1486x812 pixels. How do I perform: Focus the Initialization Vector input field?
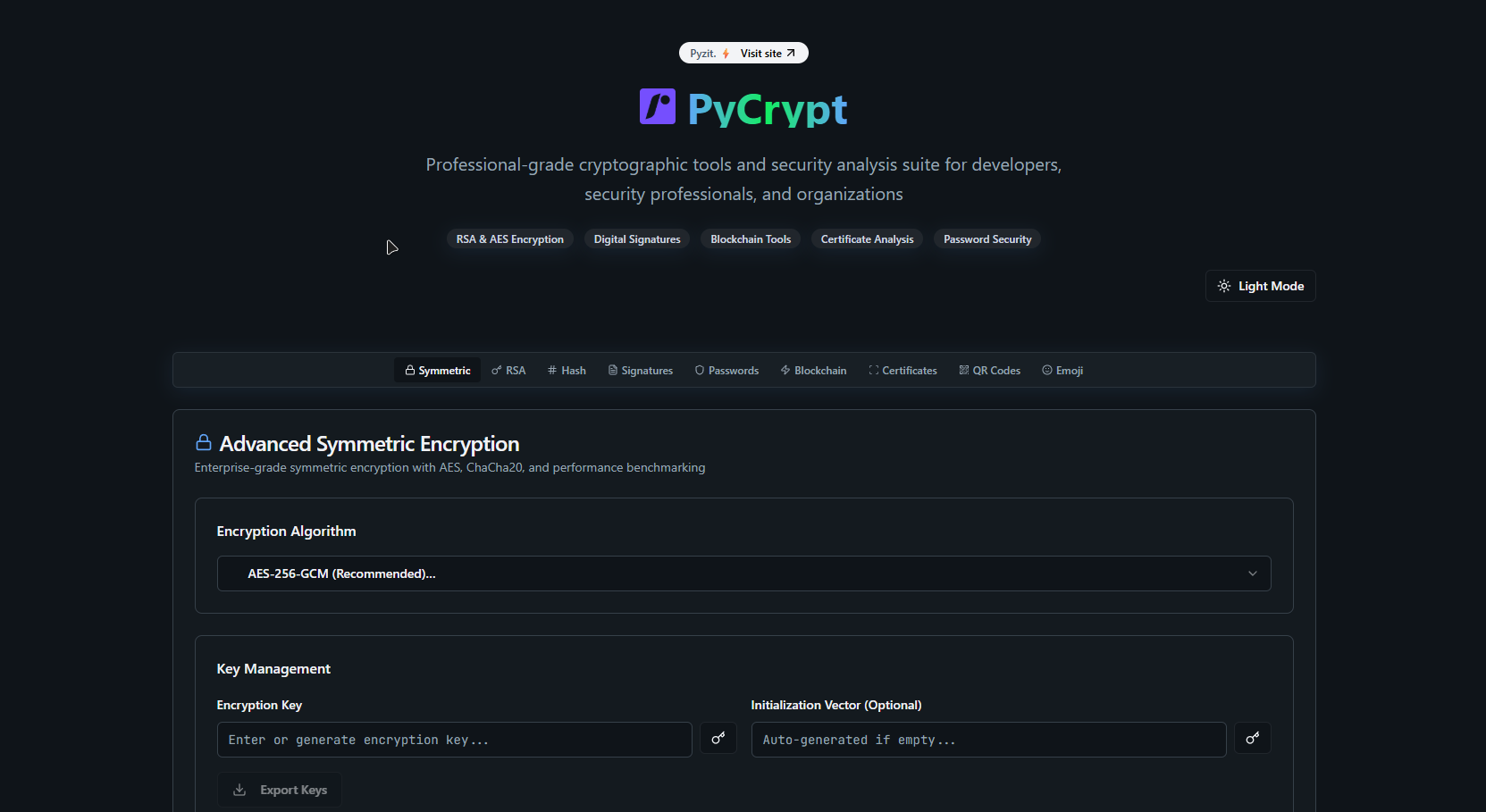(x=988, y=740)
